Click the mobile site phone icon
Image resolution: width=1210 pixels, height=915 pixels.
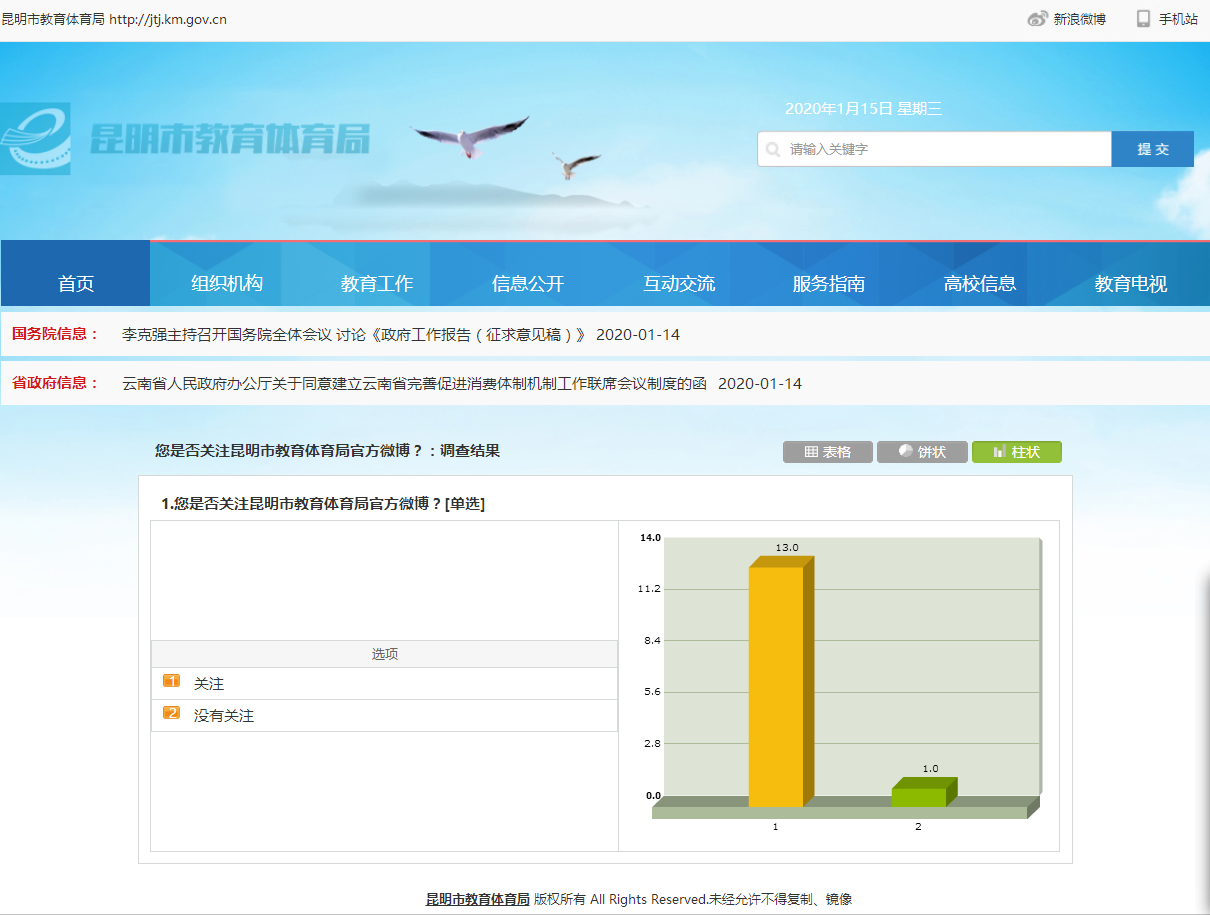[x=1143, y=19]
